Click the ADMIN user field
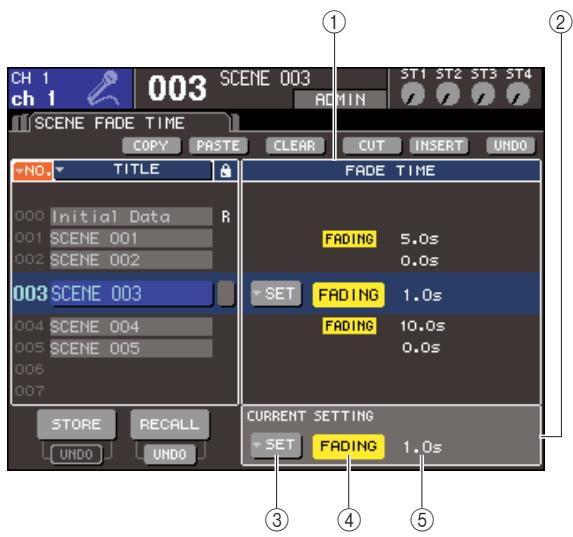The height and width of the screenshot is (537, 573). coord(340,99)
